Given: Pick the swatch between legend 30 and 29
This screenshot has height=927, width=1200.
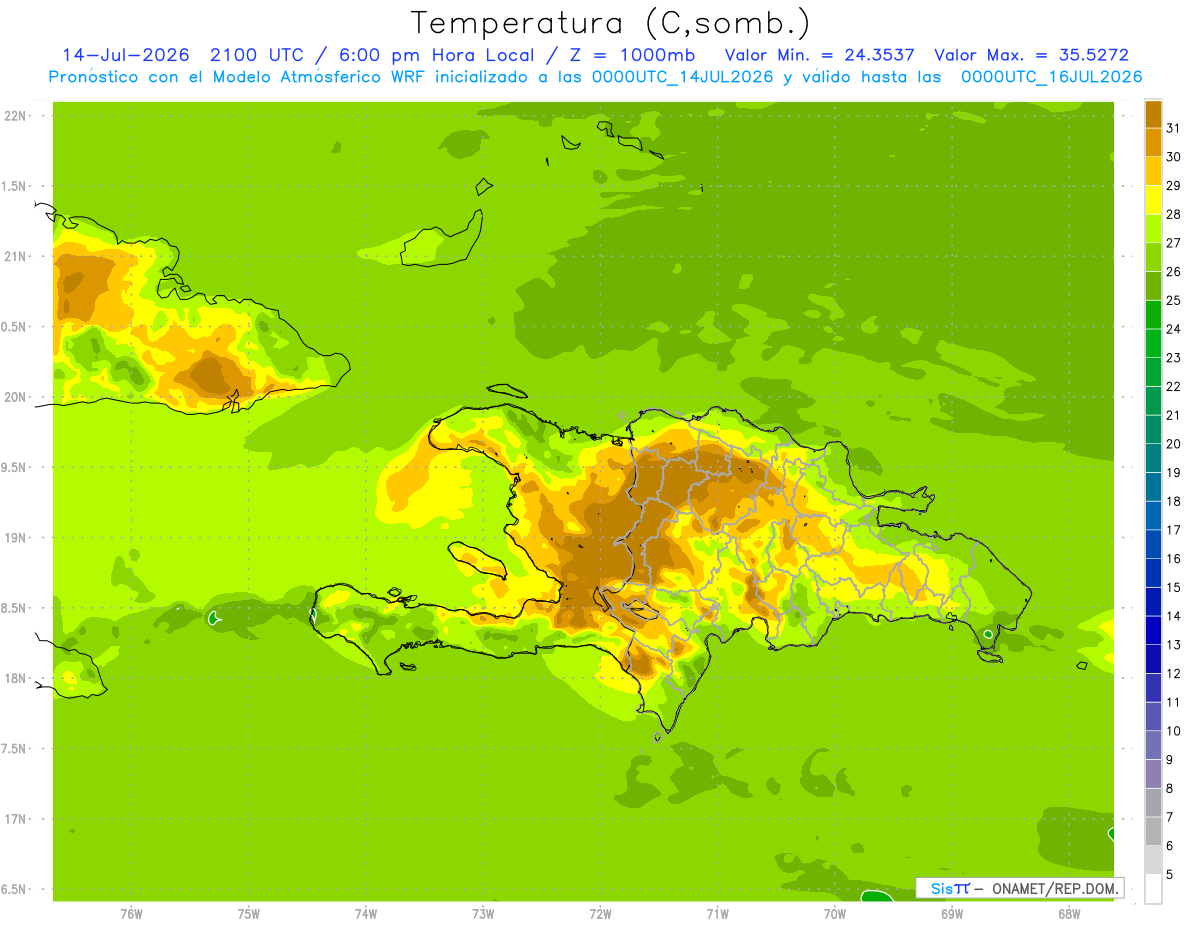Looking at the screenshot, I should (x=1153, y=171).
